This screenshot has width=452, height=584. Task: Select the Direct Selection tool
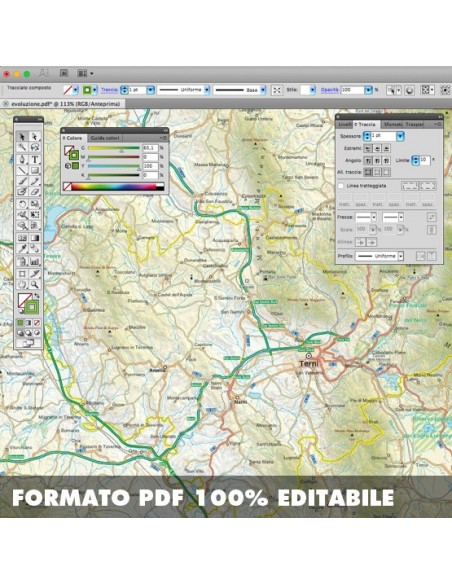pos(35,137)
